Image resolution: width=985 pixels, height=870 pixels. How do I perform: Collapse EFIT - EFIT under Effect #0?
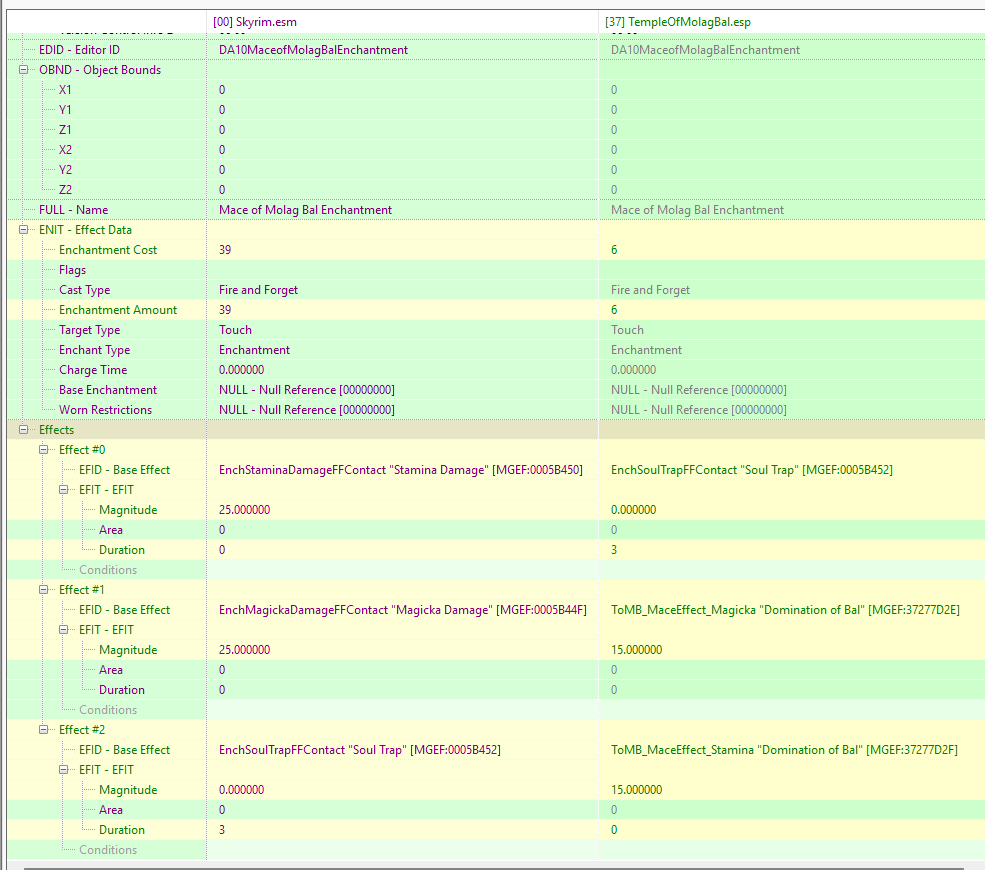click(x=63, y=490)
